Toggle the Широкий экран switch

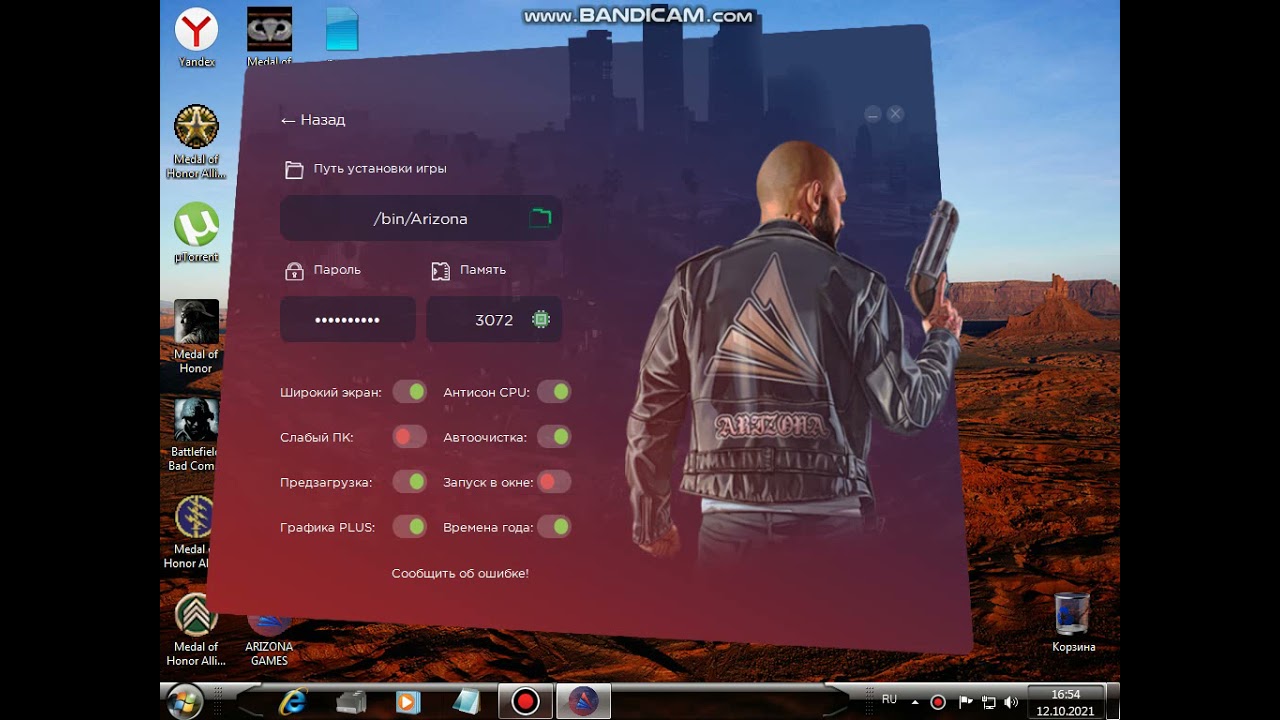point(409,392)
